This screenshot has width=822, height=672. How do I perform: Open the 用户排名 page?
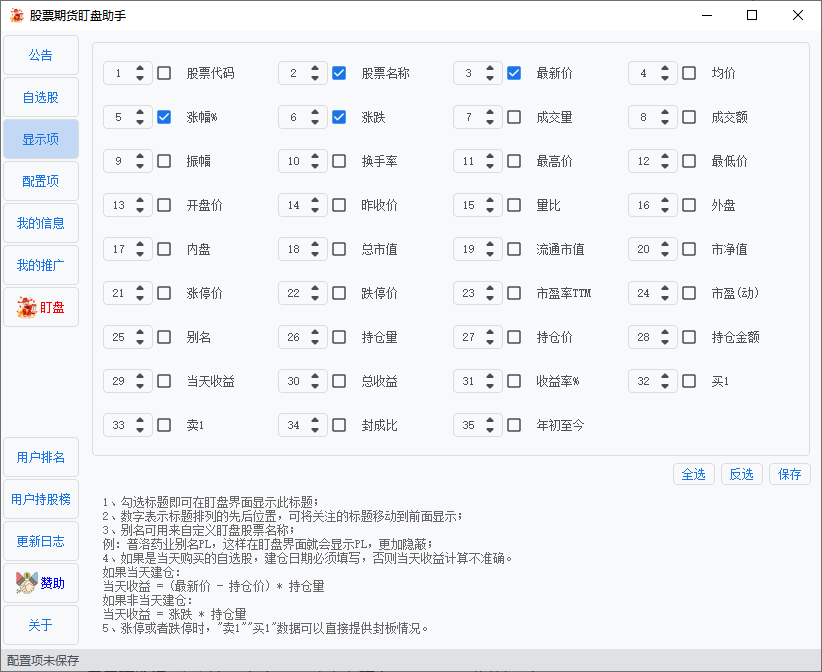41,457
